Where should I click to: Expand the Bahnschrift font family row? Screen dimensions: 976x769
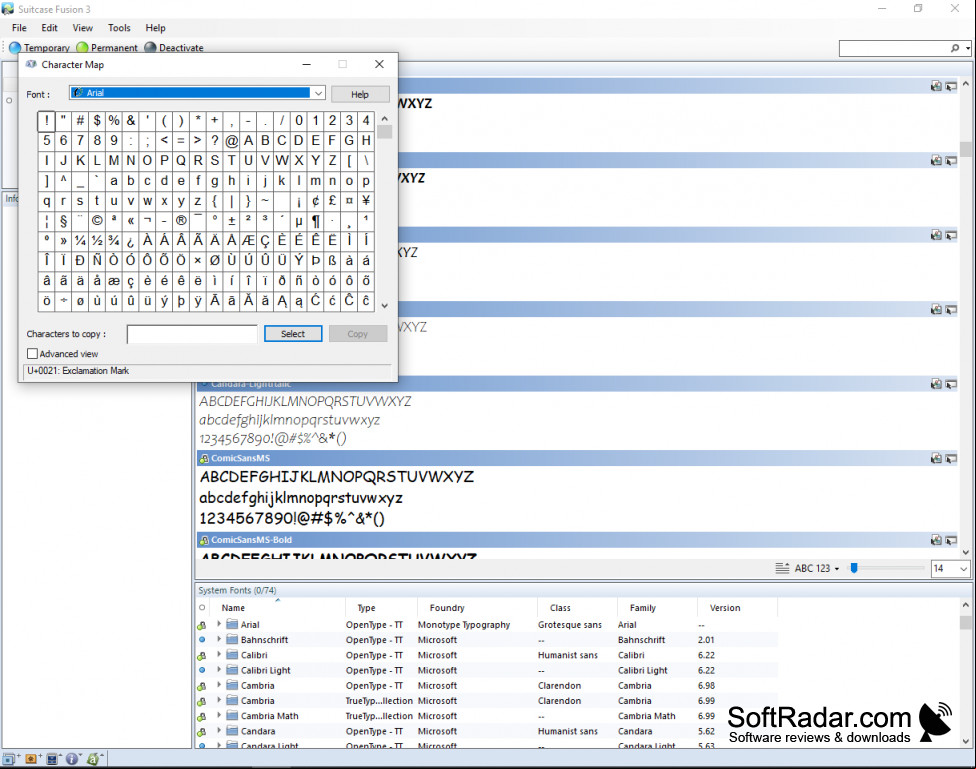coord(219,639)
